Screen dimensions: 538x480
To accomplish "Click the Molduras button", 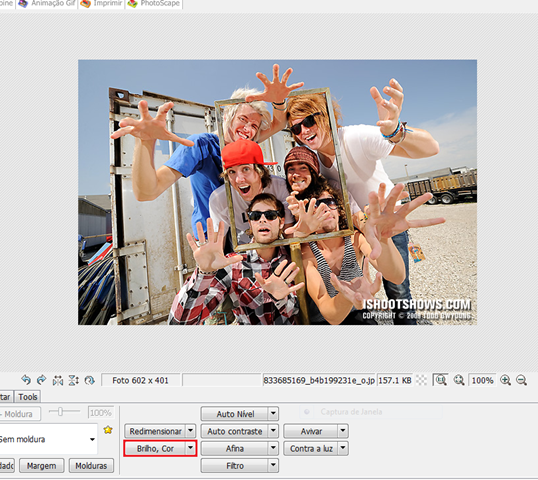I will [91, 466].
